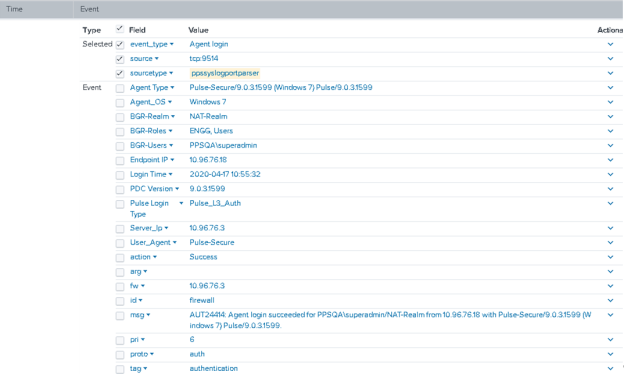Check the msg field checkbox
The height and width of the screenshot is (382, 624).
pyautogui.click(x=120, y=316)
